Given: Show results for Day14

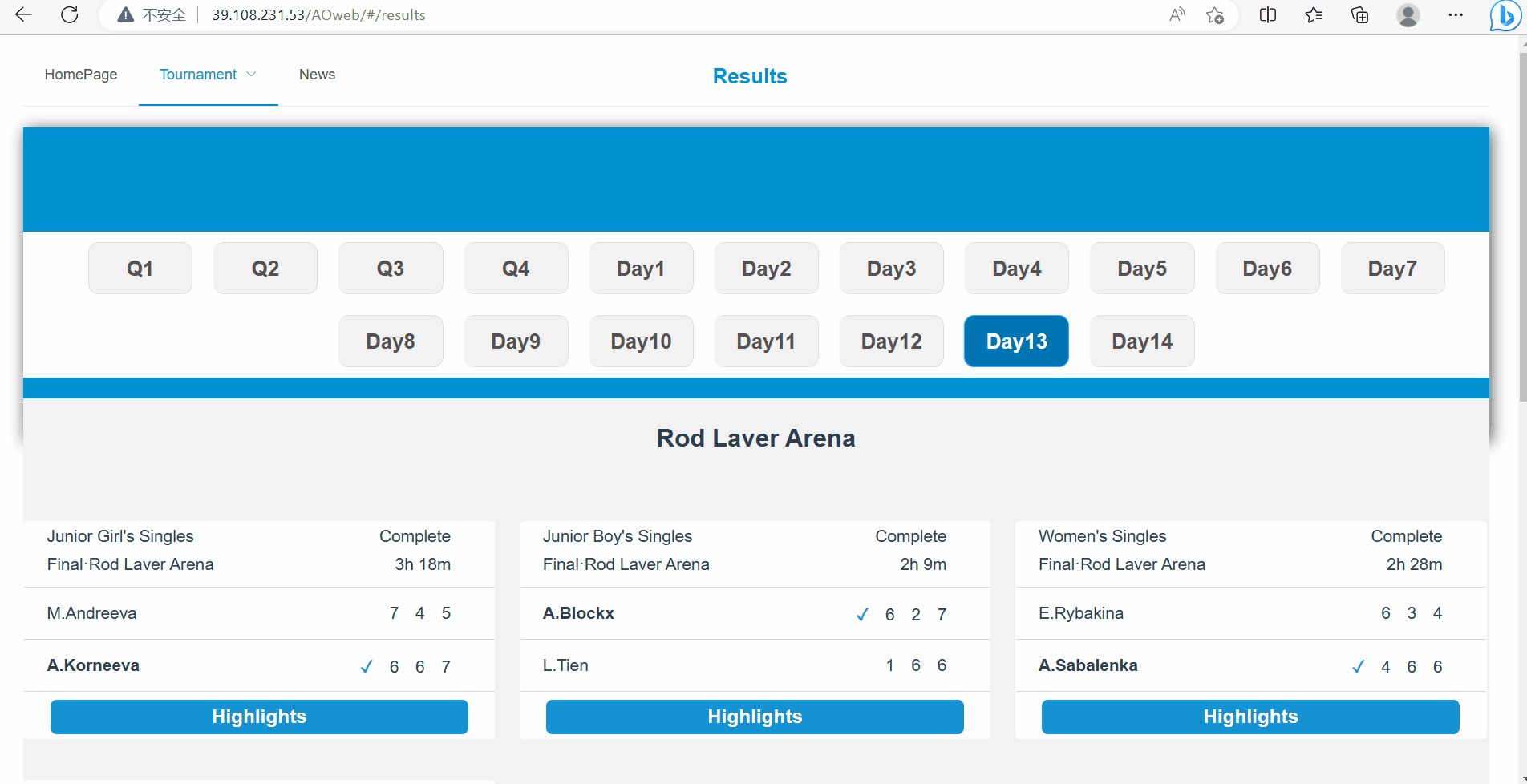Looking at the screenshot, I should (1142, 341).
